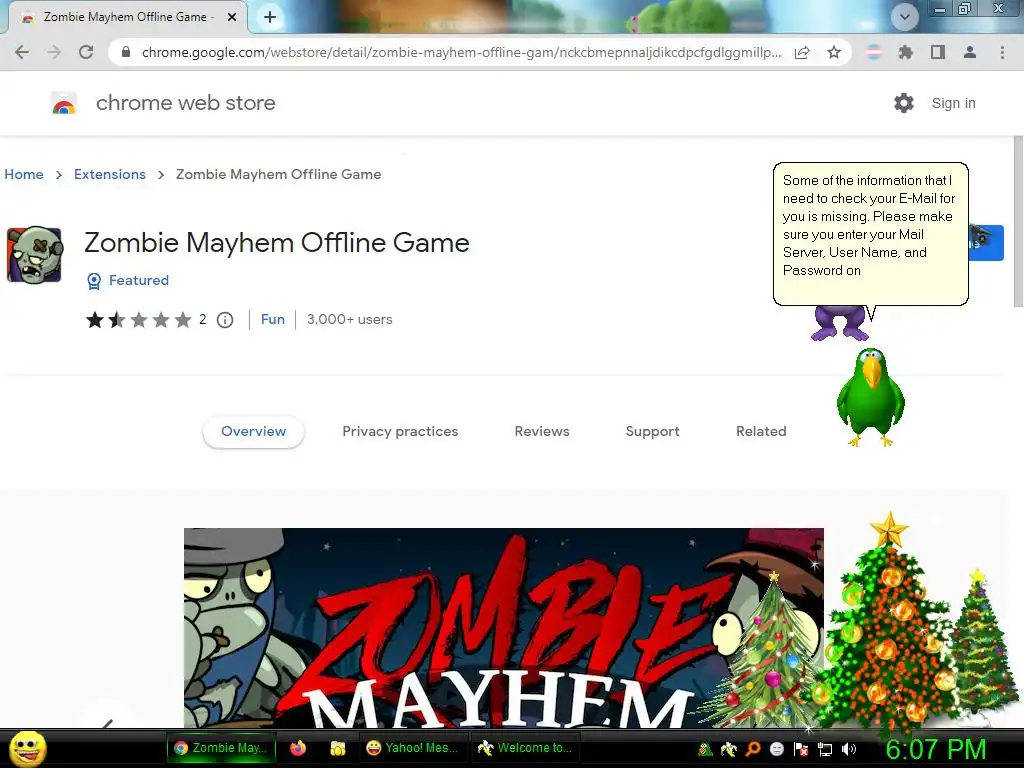Click the Sign in link
Viewport: 1024px width, 768px height.
(953, 103)
